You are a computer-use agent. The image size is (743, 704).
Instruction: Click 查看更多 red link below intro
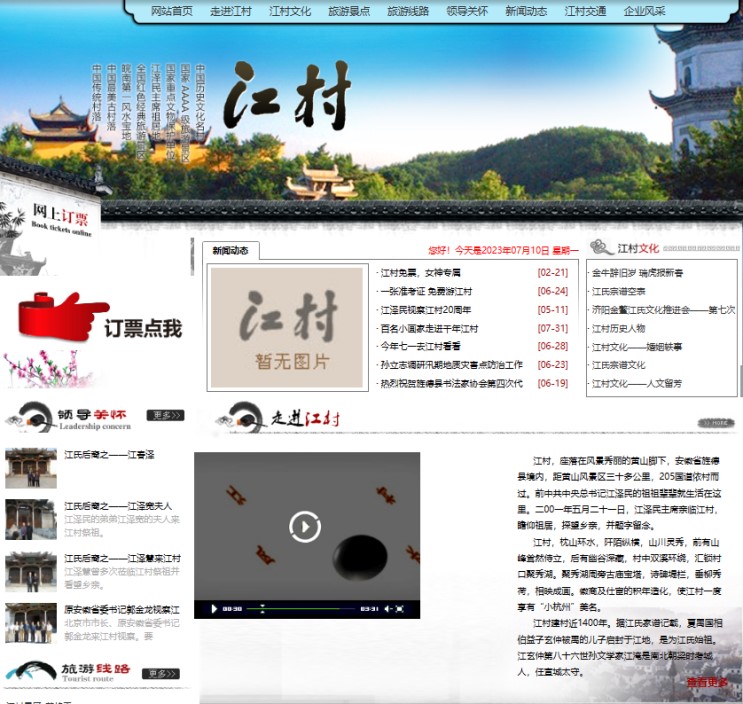point(706,682)
